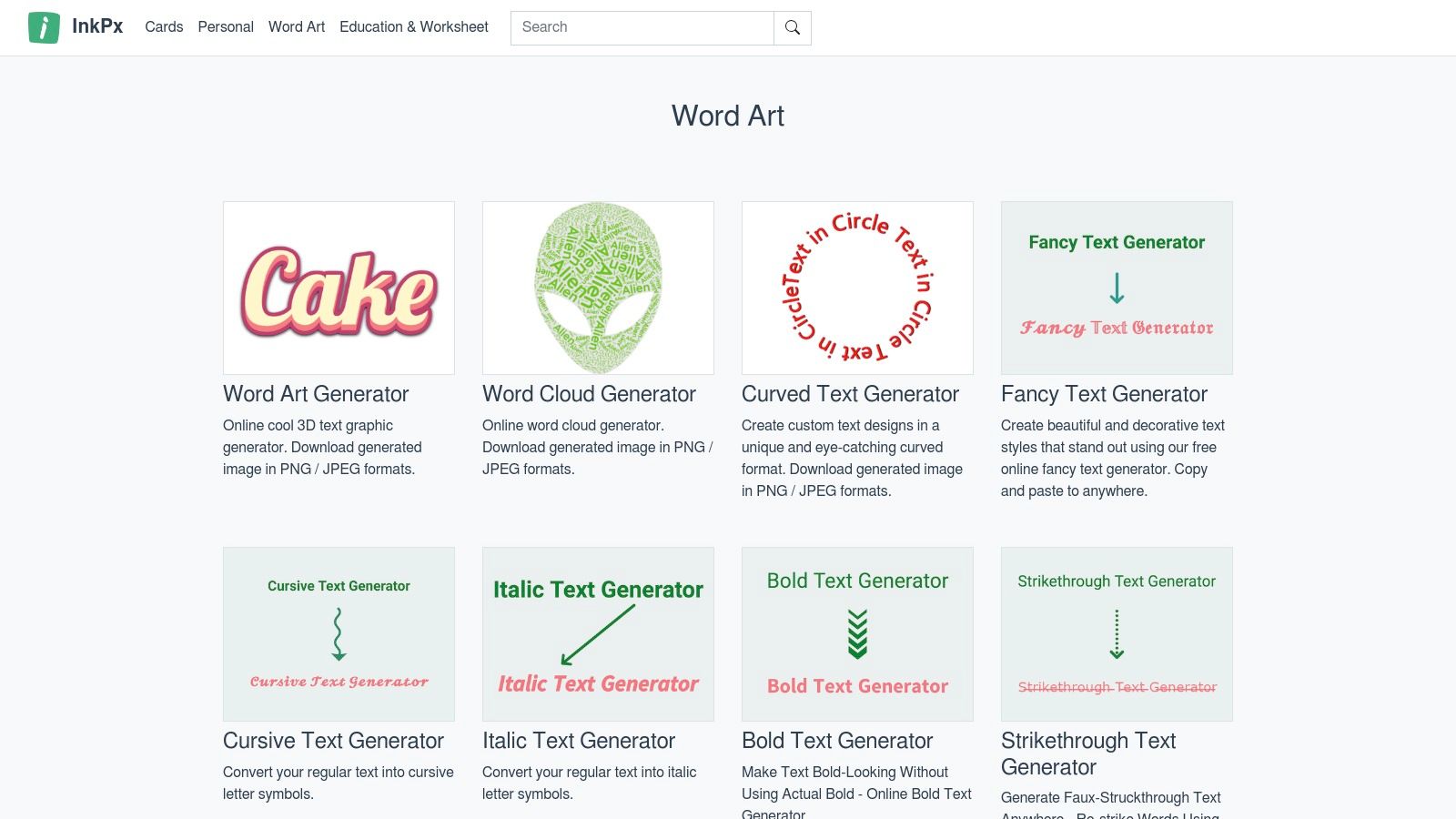Select the Italic Text Generator preview image
This screenshot has width=1456, height=819.
pyautogui.click(x=598, y=633)
